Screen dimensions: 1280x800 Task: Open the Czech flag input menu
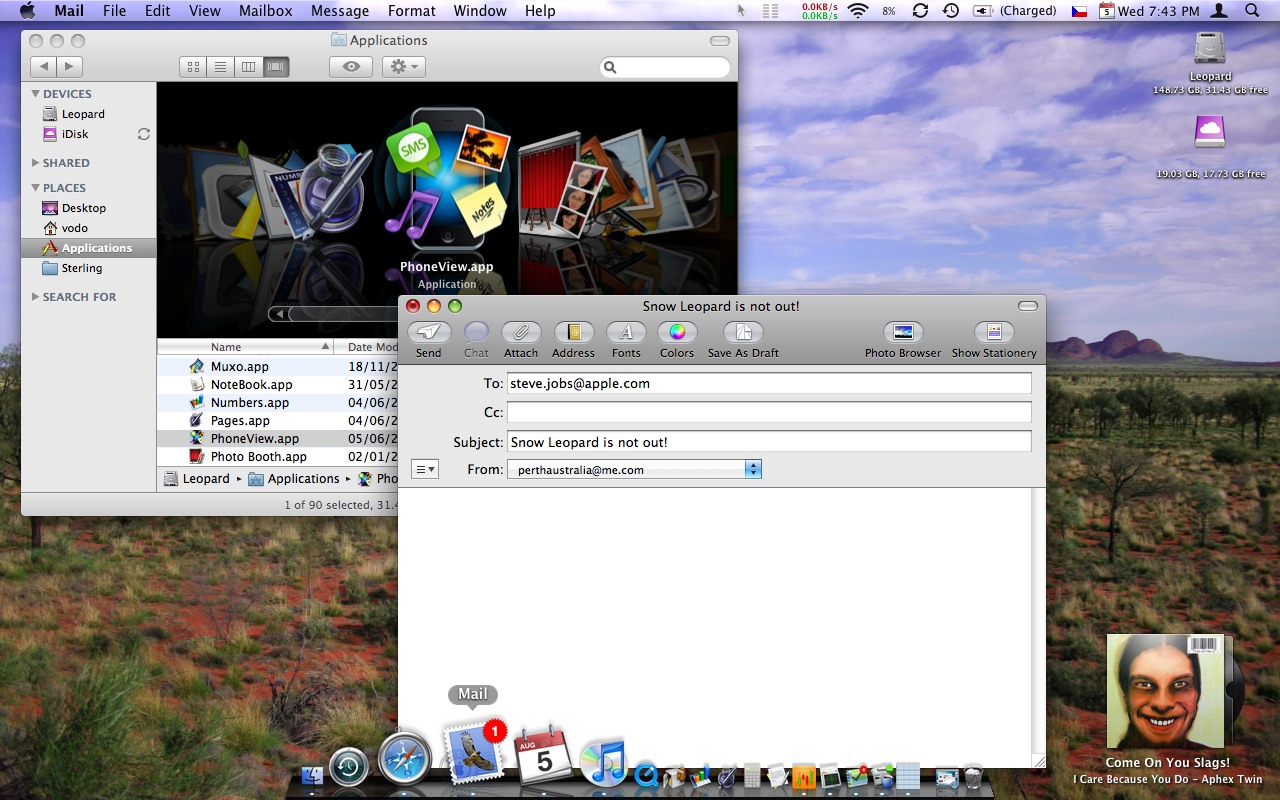(x=1079, y=11)
